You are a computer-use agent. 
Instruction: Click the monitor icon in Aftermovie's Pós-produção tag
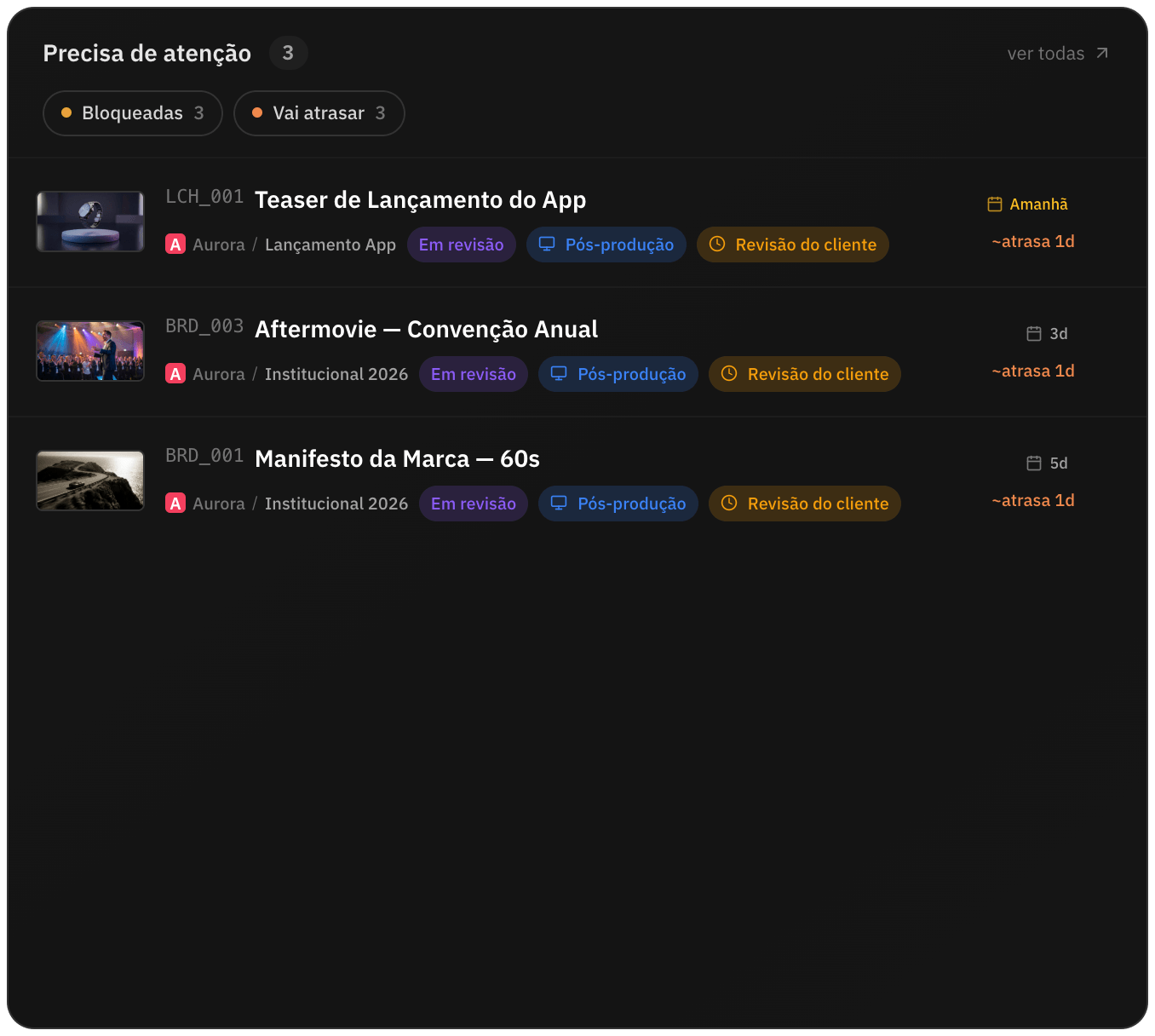point(559,373)
